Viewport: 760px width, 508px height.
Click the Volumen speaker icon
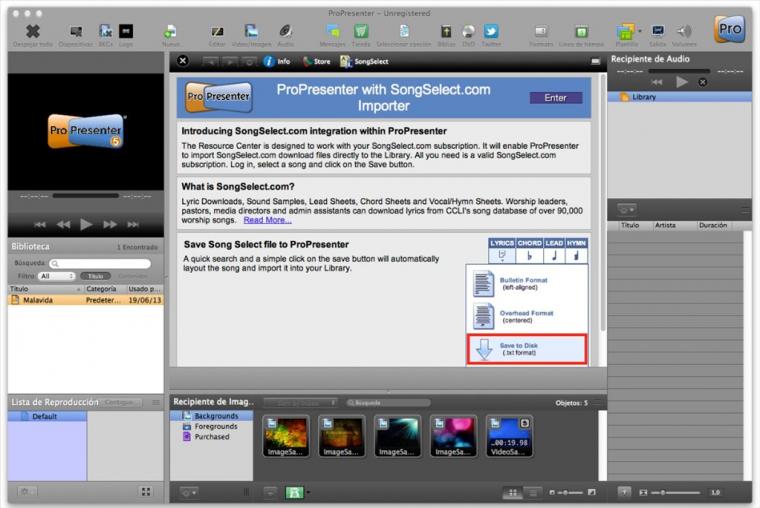[x=684, y=31]
